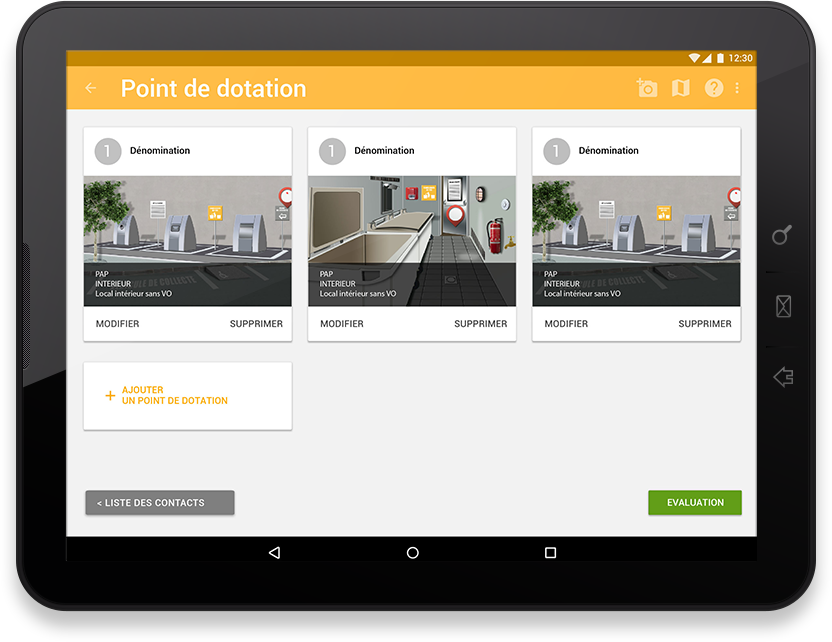This screenshot has height=642, width=832.
Task: Tap the numbered circle on the first card
Action: 108,151
